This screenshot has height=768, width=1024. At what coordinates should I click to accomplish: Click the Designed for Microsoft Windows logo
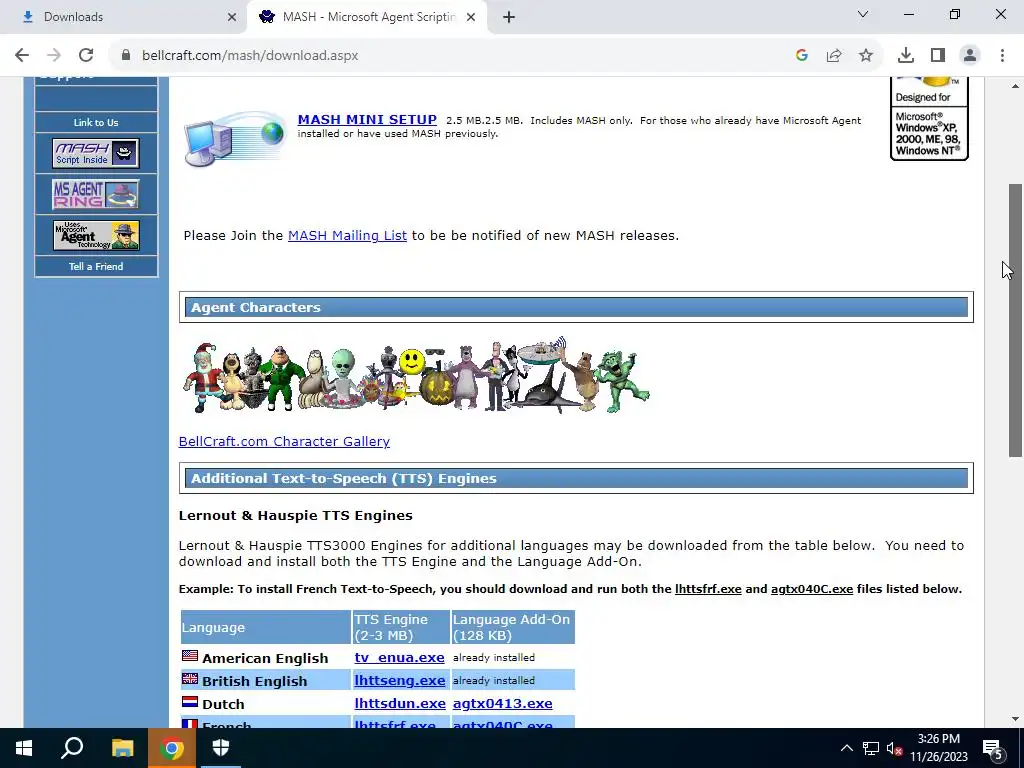929,119
